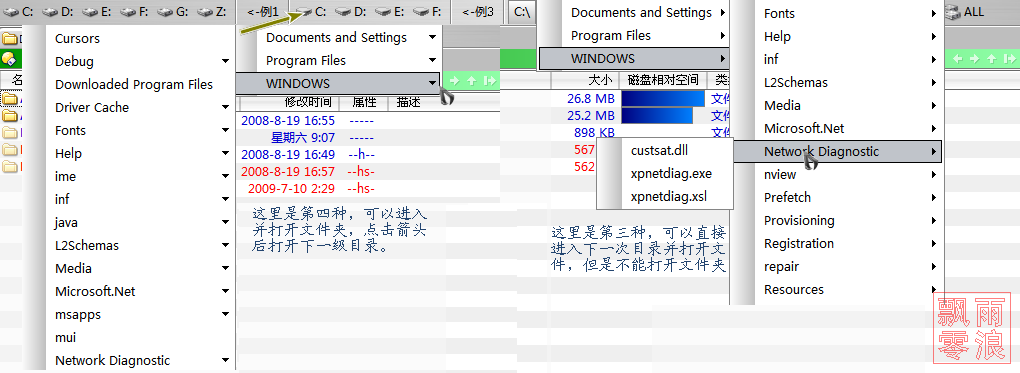
Task: Expand java dropdown arrow
Action: pos(226,223)
